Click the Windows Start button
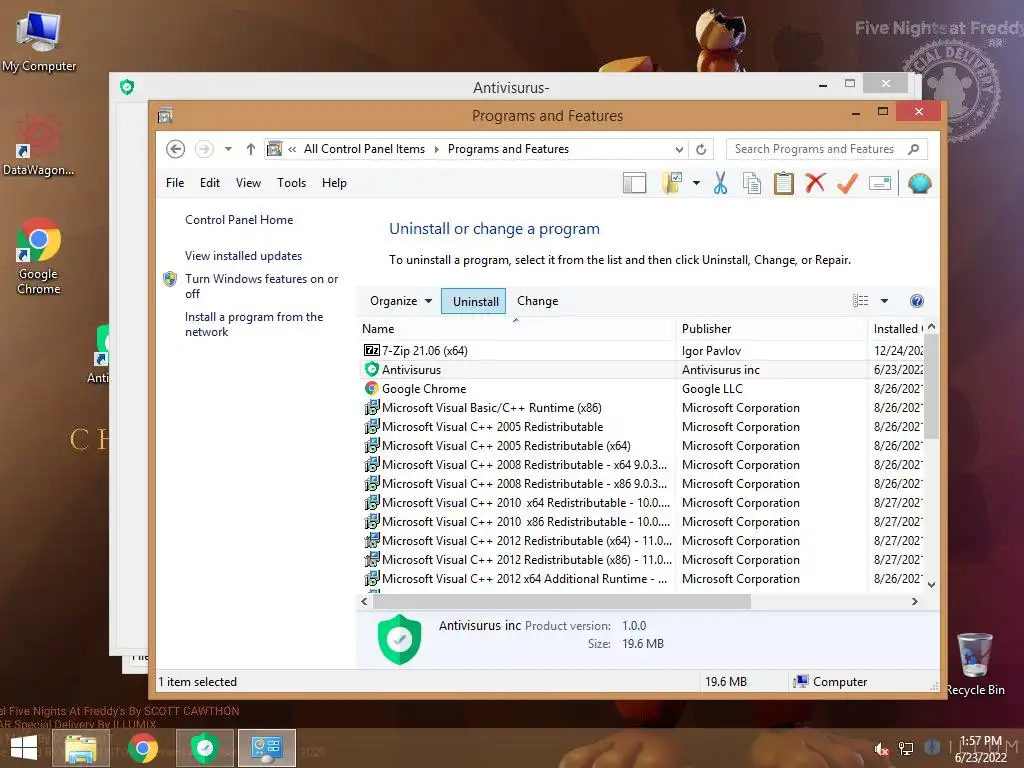1024x768 pixels. click(24, 749)
